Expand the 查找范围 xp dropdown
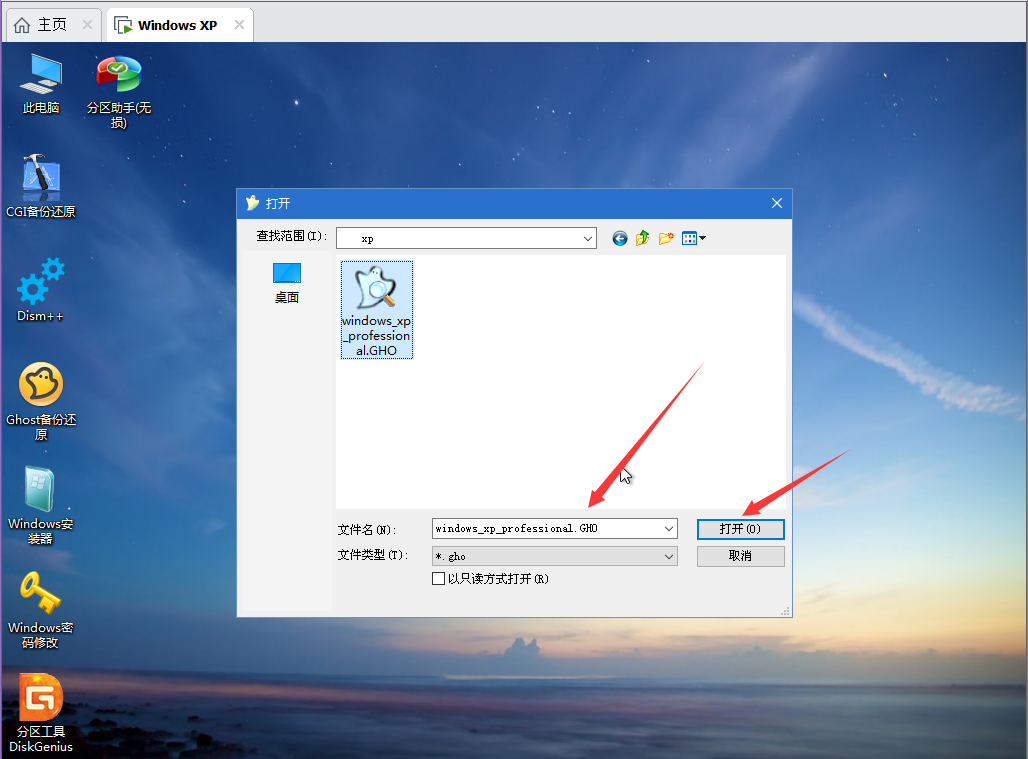The width and height of the screenshot is (1028, 759). pyautogui.click(x=587, y=239)
